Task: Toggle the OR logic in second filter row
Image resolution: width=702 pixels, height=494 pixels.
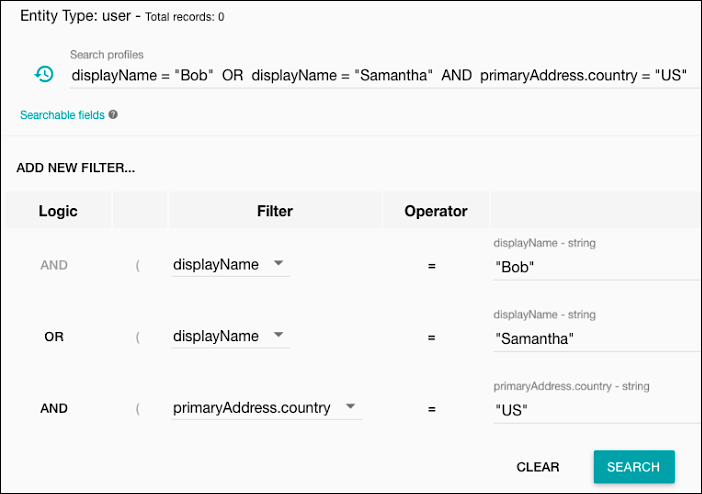Action: pyautogui.click(x=54, y=337)
